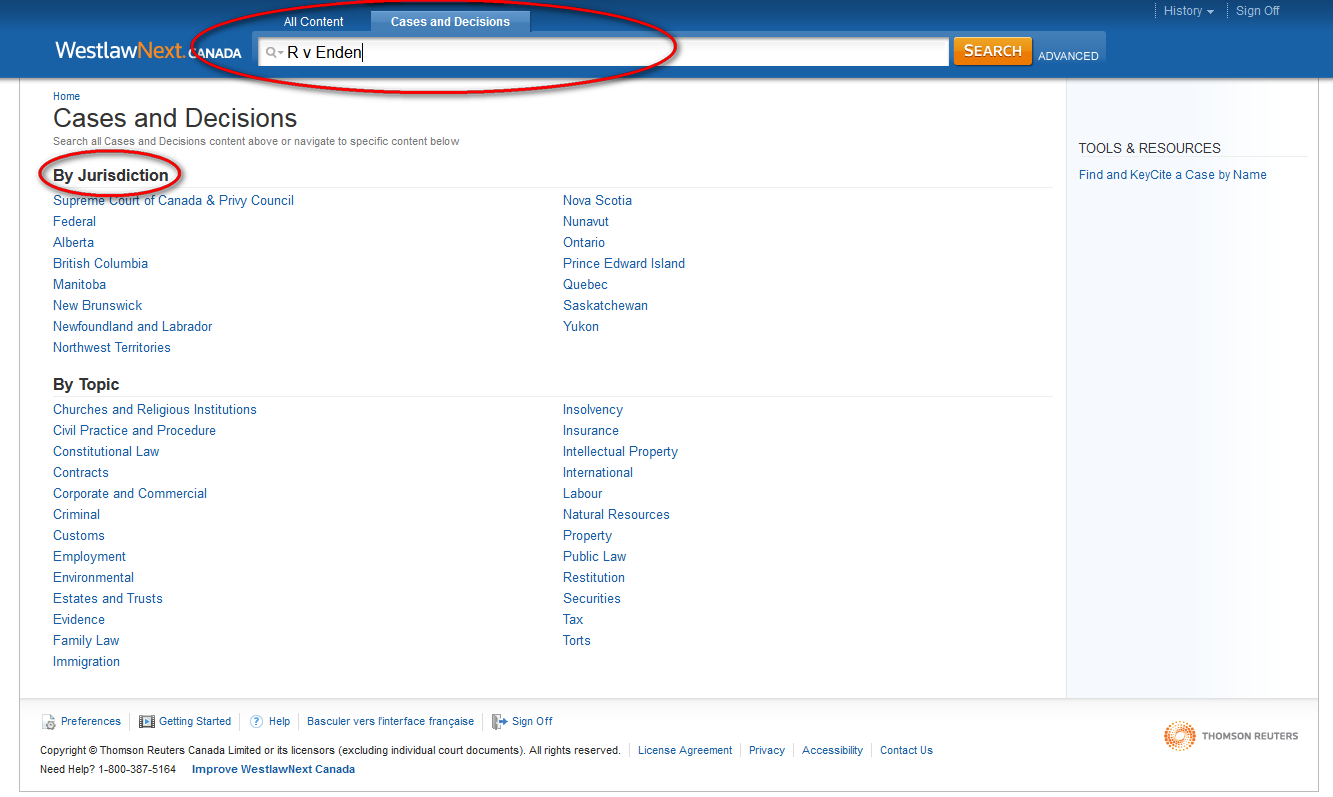Open Corporate and Commercial topic
The height and width of the screenshot is (797, 1333).
click(130, 493)
